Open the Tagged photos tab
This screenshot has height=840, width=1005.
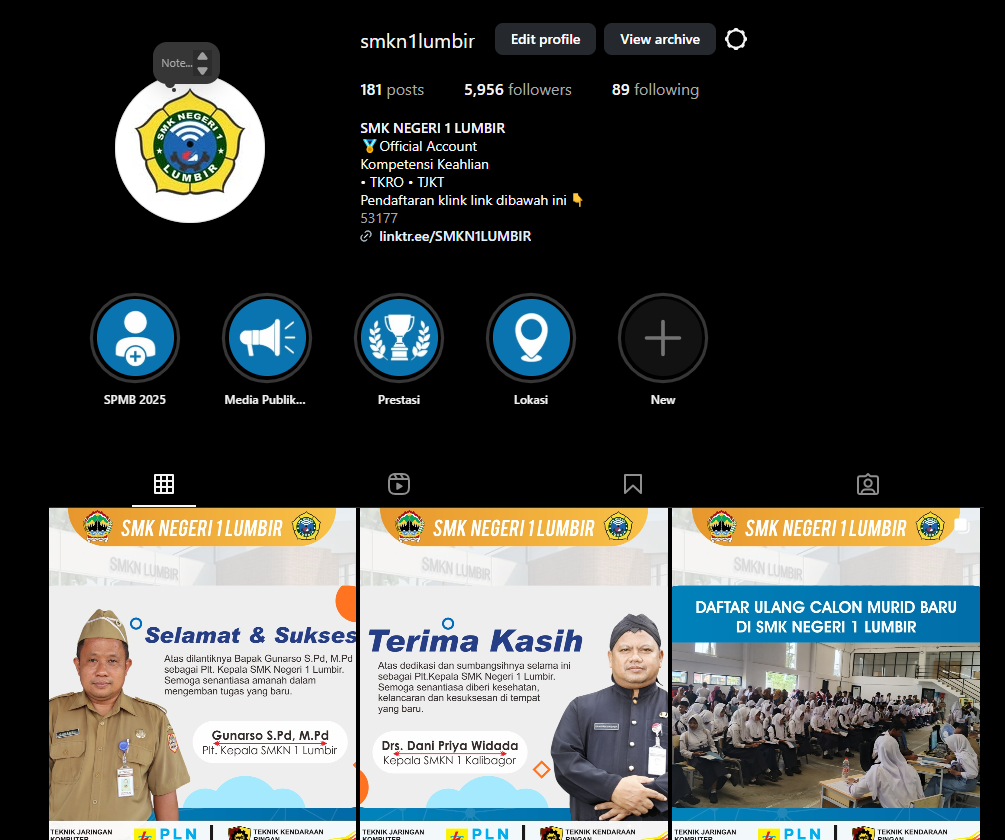[x=868, y=484]
